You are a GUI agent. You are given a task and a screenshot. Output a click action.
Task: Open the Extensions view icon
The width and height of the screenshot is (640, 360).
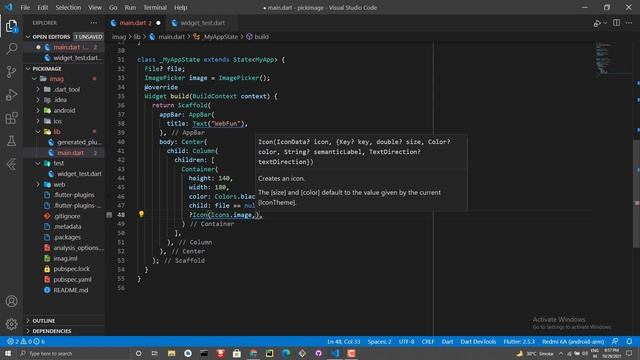click(11, 118)
